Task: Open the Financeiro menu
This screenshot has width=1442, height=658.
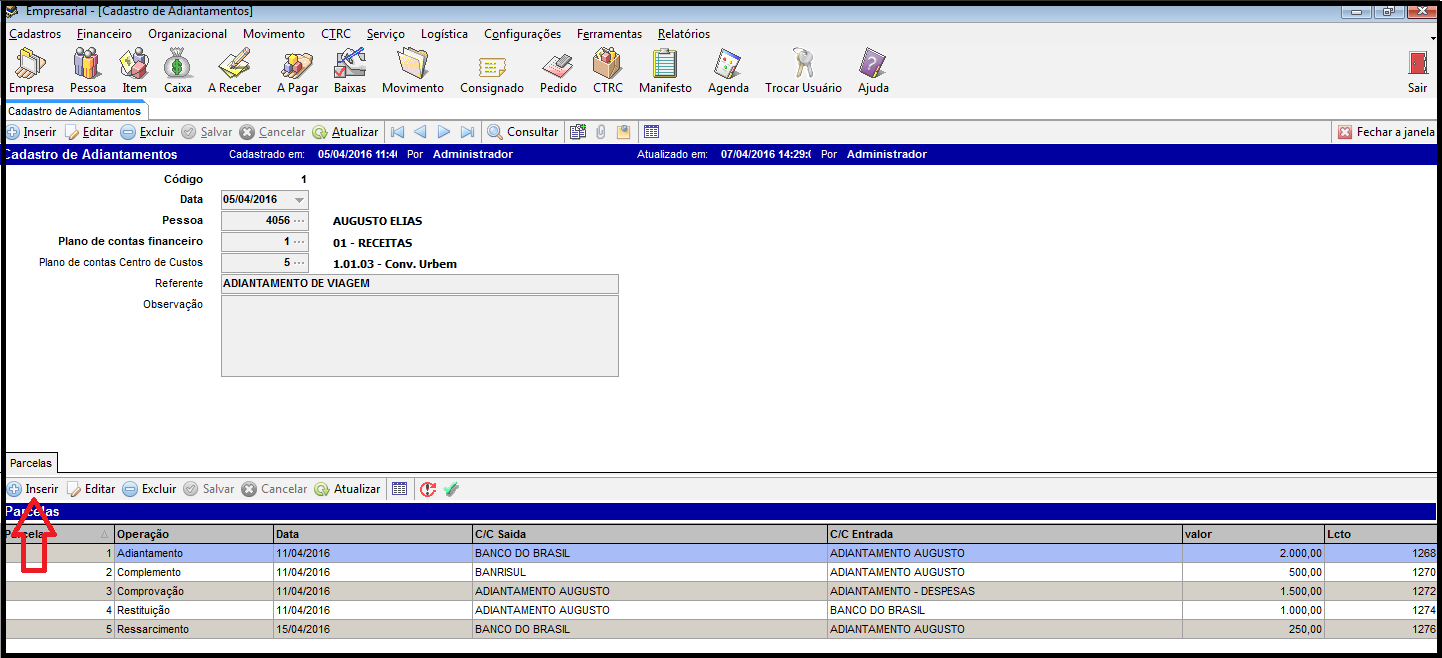Action: click(x=104, y=34)
